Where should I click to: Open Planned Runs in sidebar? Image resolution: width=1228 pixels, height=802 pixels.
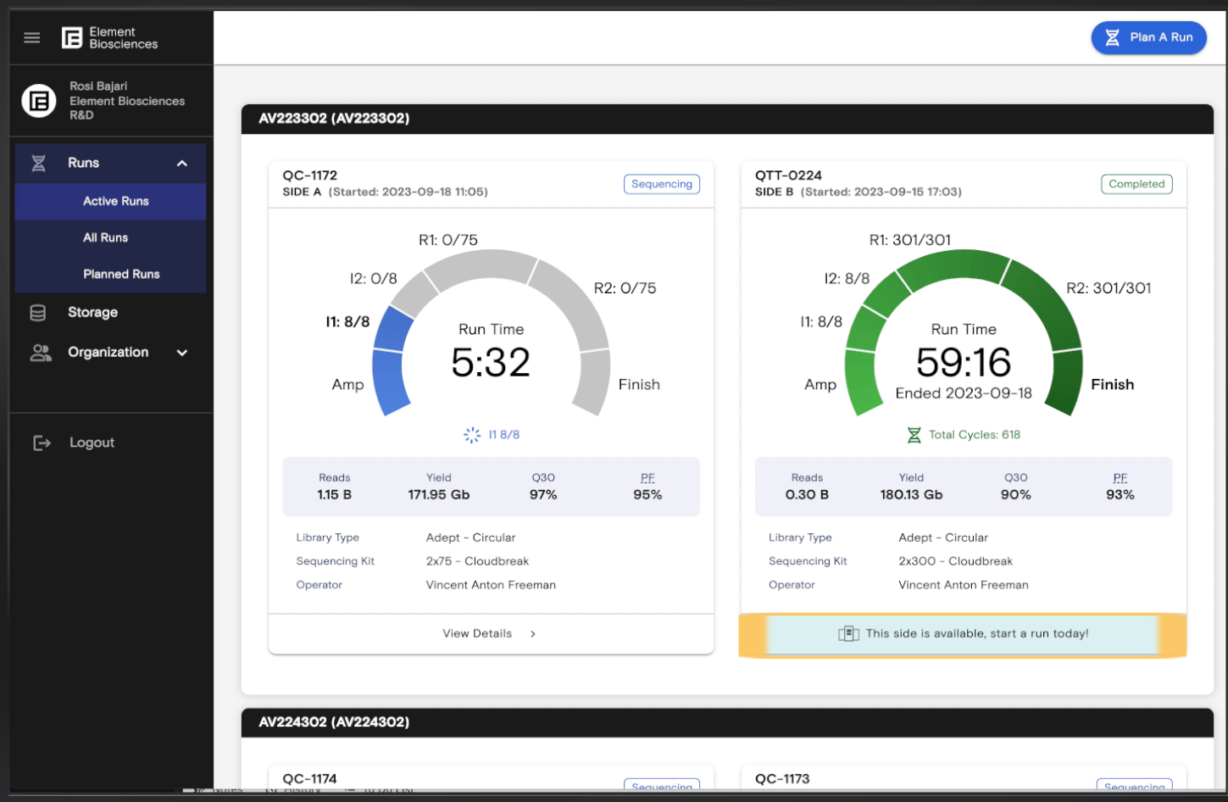point(121,274)
